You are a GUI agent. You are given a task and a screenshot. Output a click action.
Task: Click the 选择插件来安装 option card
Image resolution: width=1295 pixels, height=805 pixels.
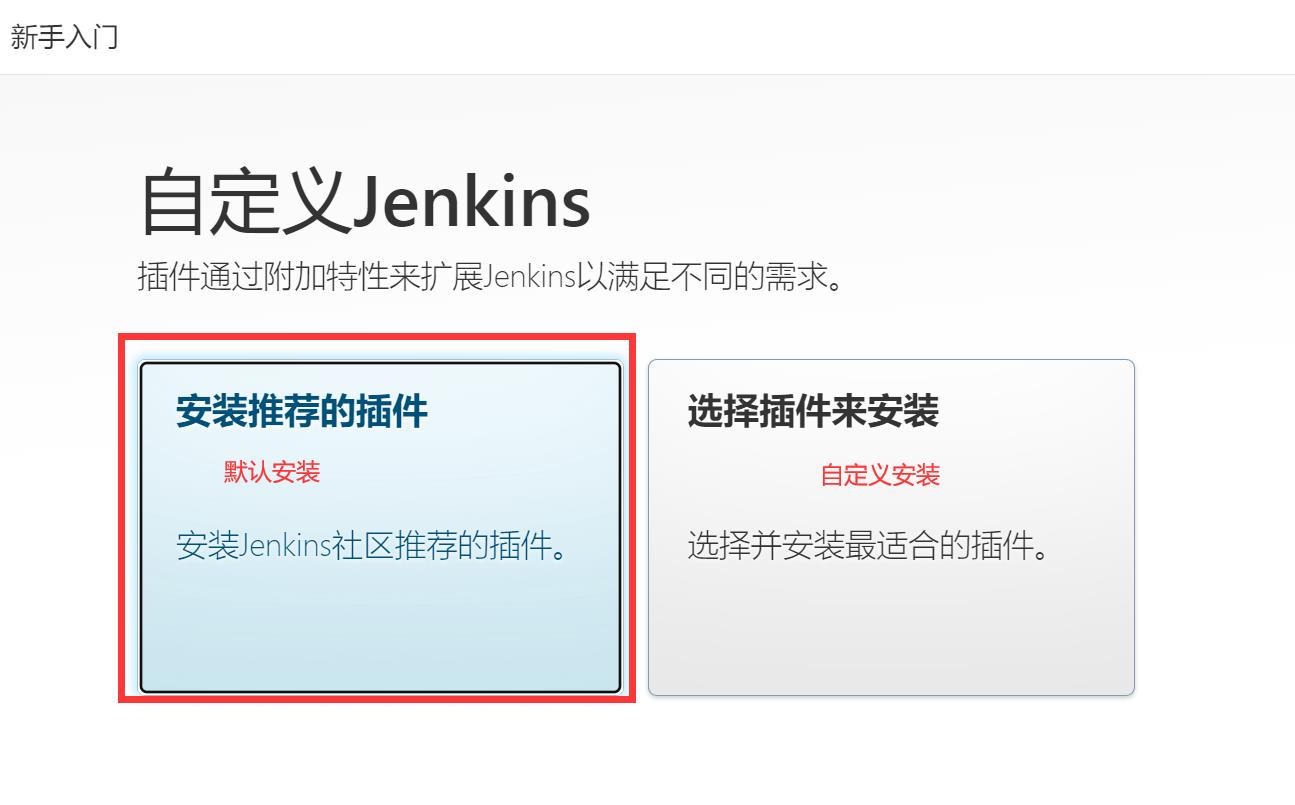891,527
